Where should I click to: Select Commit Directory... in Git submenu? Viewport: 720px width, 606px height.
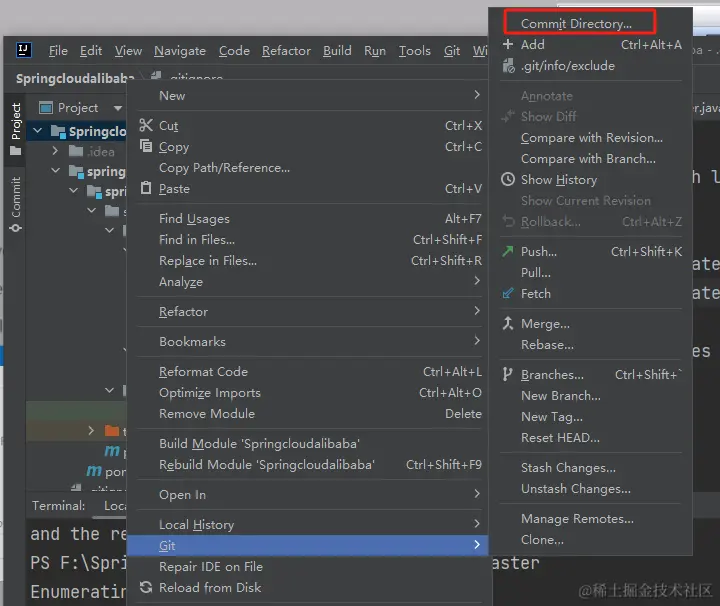coord(576,23)
